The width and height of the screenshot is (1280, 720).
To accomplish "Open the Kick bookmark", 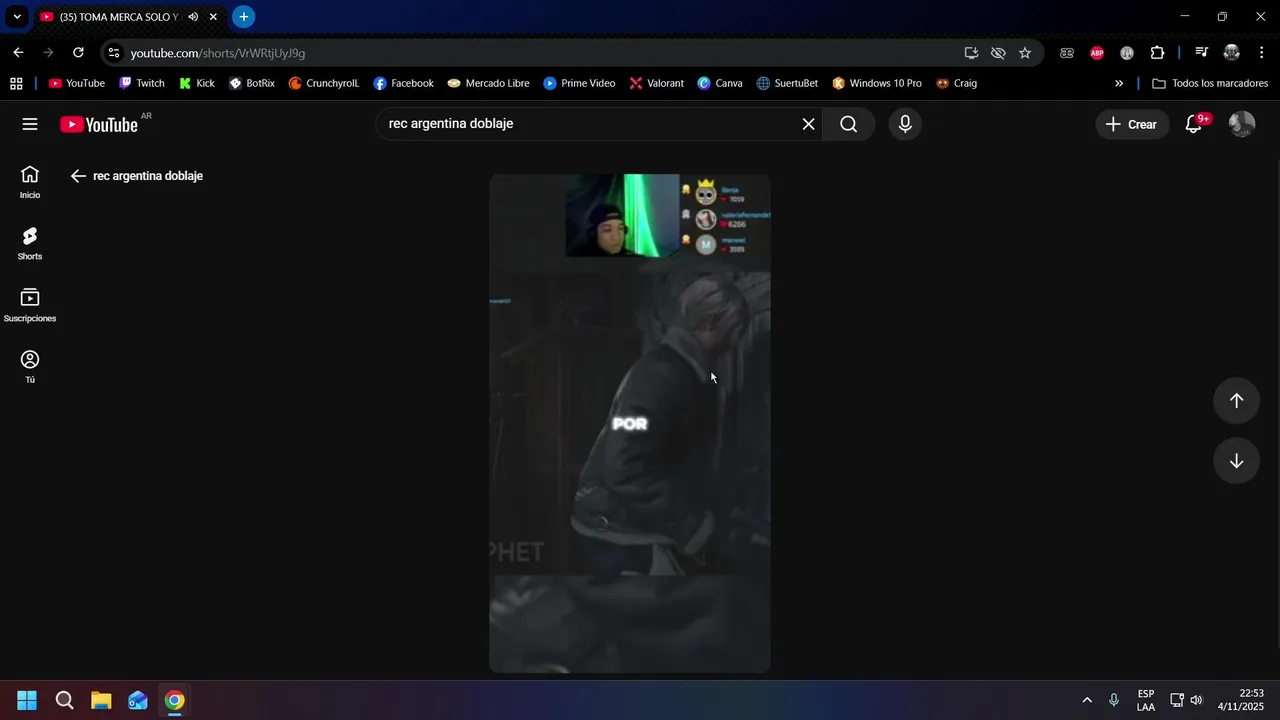I will pyautogui.click(x=197, y=84).
